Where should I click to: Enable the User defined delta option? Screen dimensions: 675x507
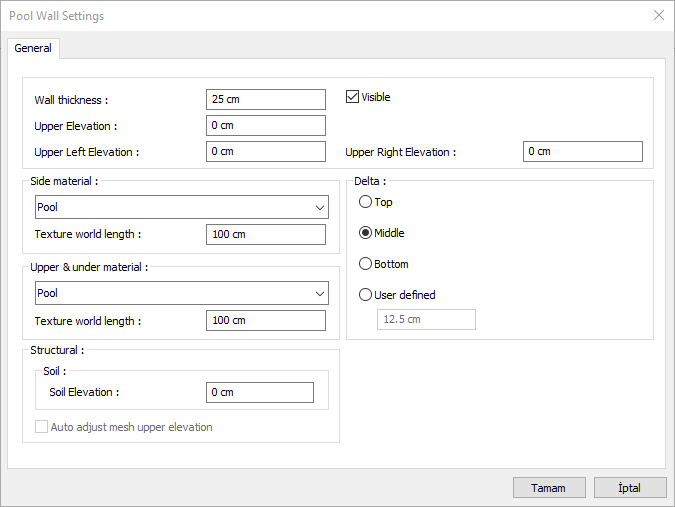(365, 295)
